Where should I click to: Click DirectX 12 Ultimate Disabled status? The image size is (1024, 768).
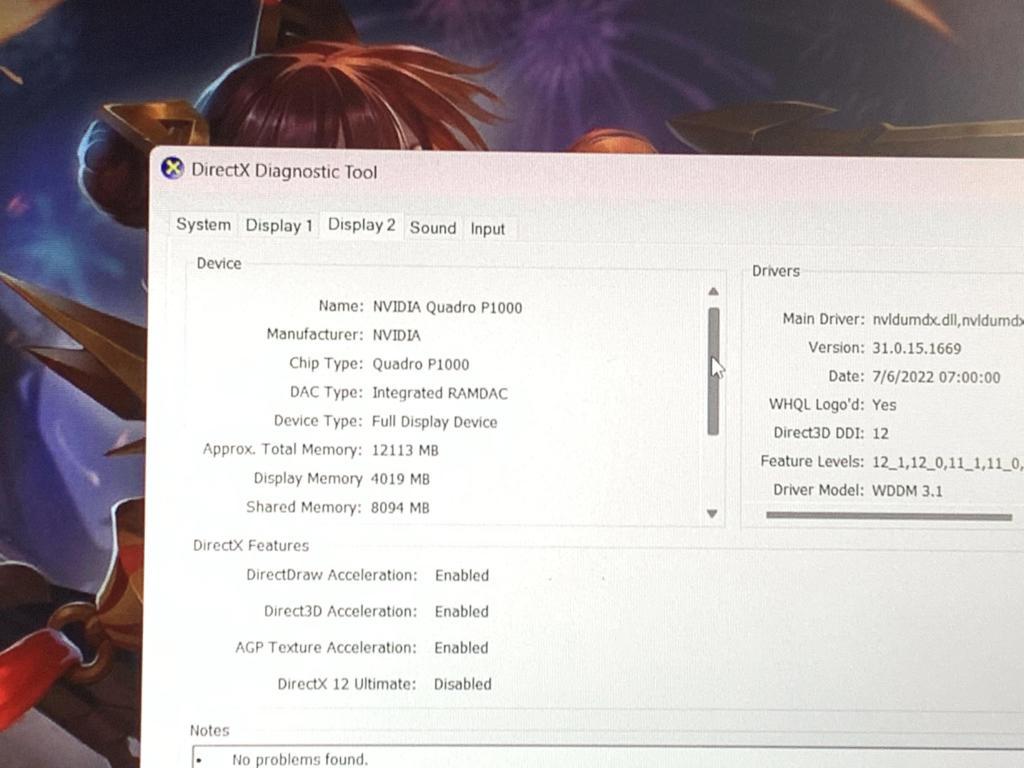pyautogui.click(x=462, y=684)
